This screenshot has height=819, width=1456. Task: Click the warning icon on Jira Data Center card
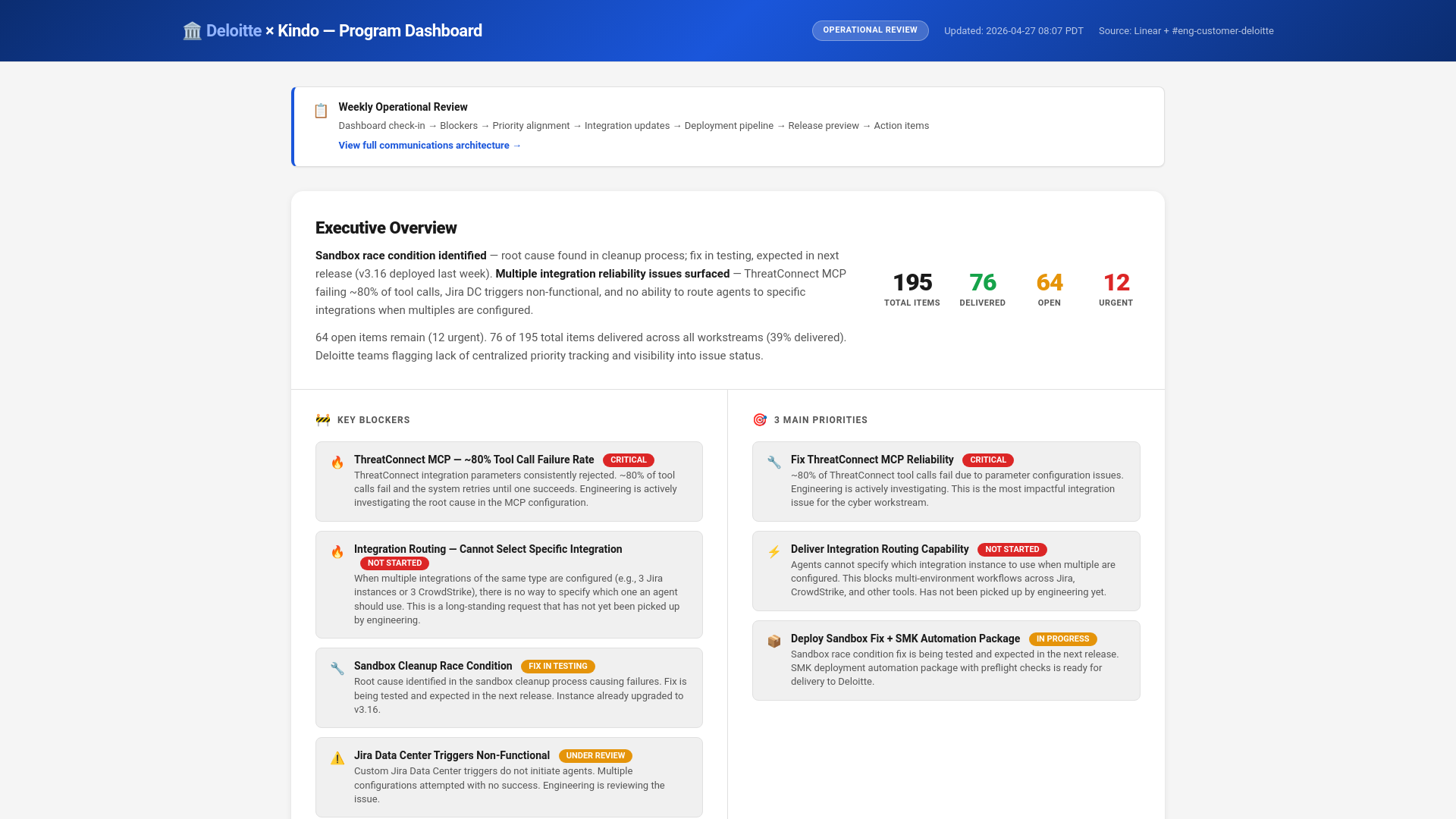coord(337,758)
